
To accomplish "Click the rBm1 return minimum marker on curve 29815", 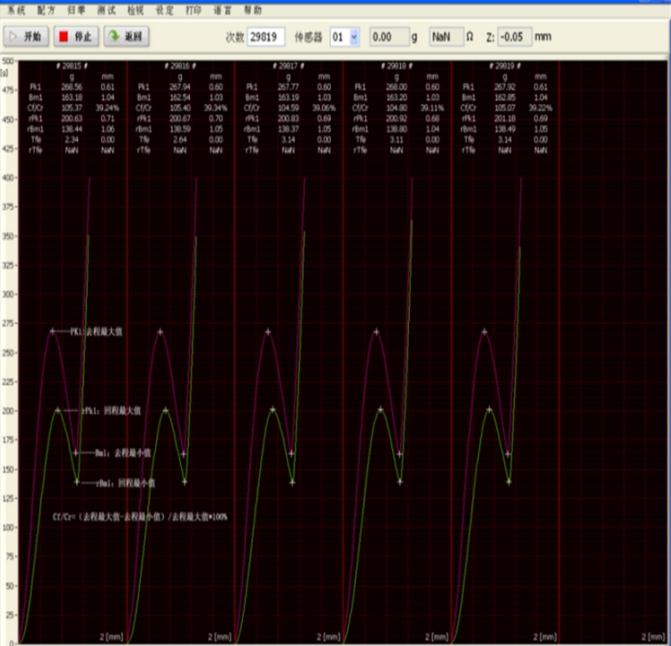I will click(77, 482).
